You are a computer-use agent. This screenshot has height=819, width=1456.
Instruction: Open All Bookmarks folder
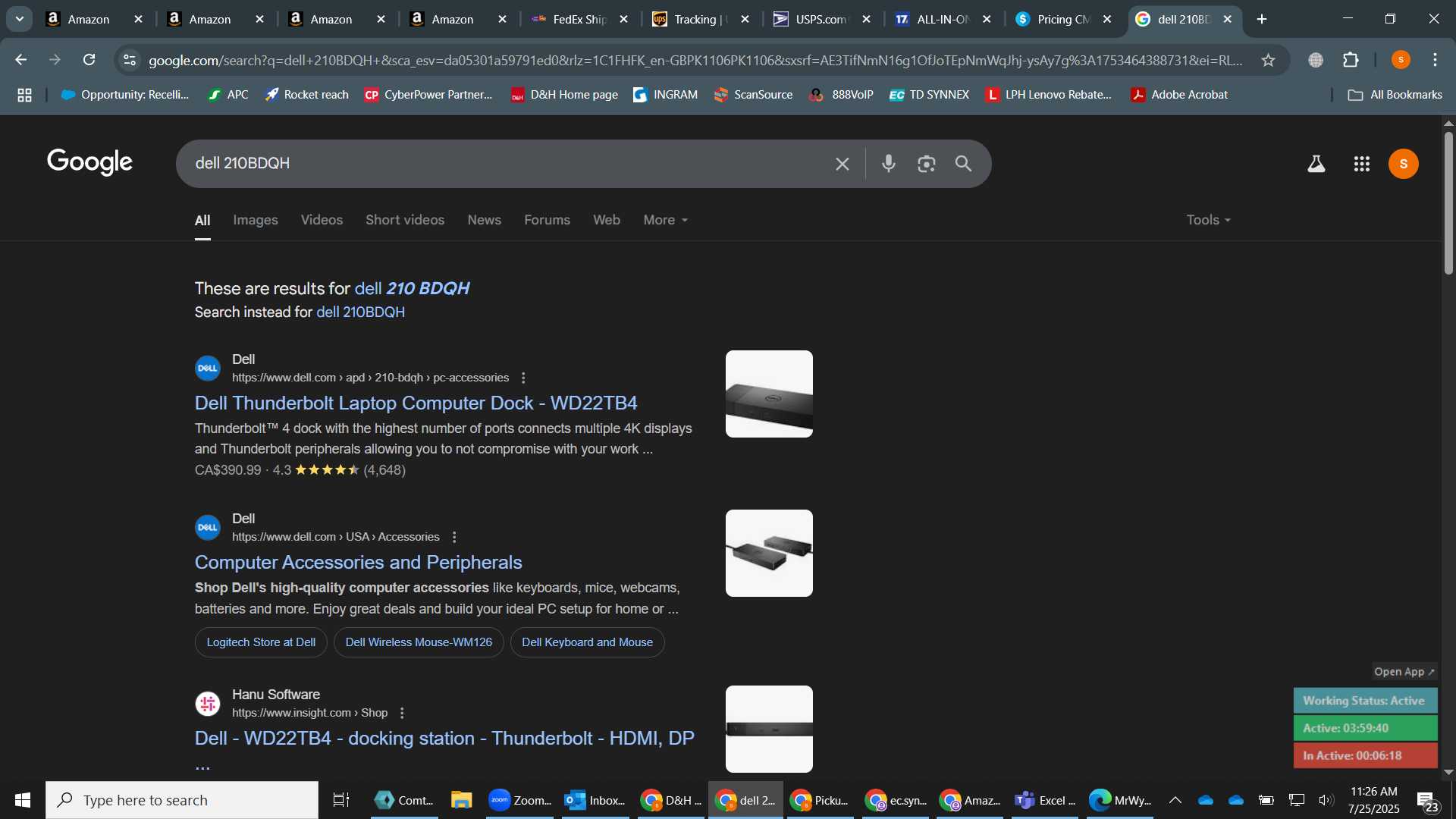pos(1395,95)
